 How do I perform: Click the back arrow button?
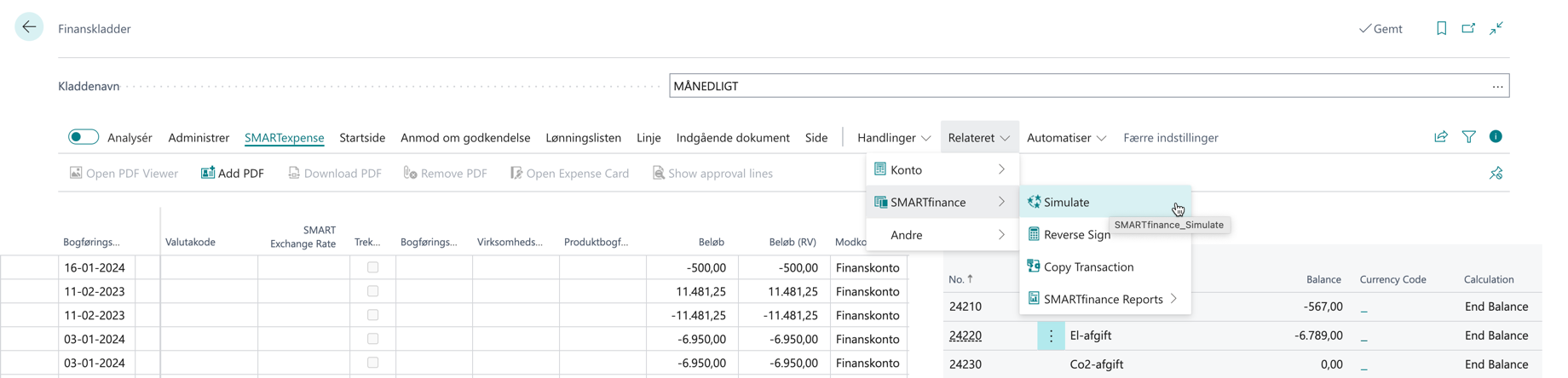pyautogui.click(x=29, y=27)
